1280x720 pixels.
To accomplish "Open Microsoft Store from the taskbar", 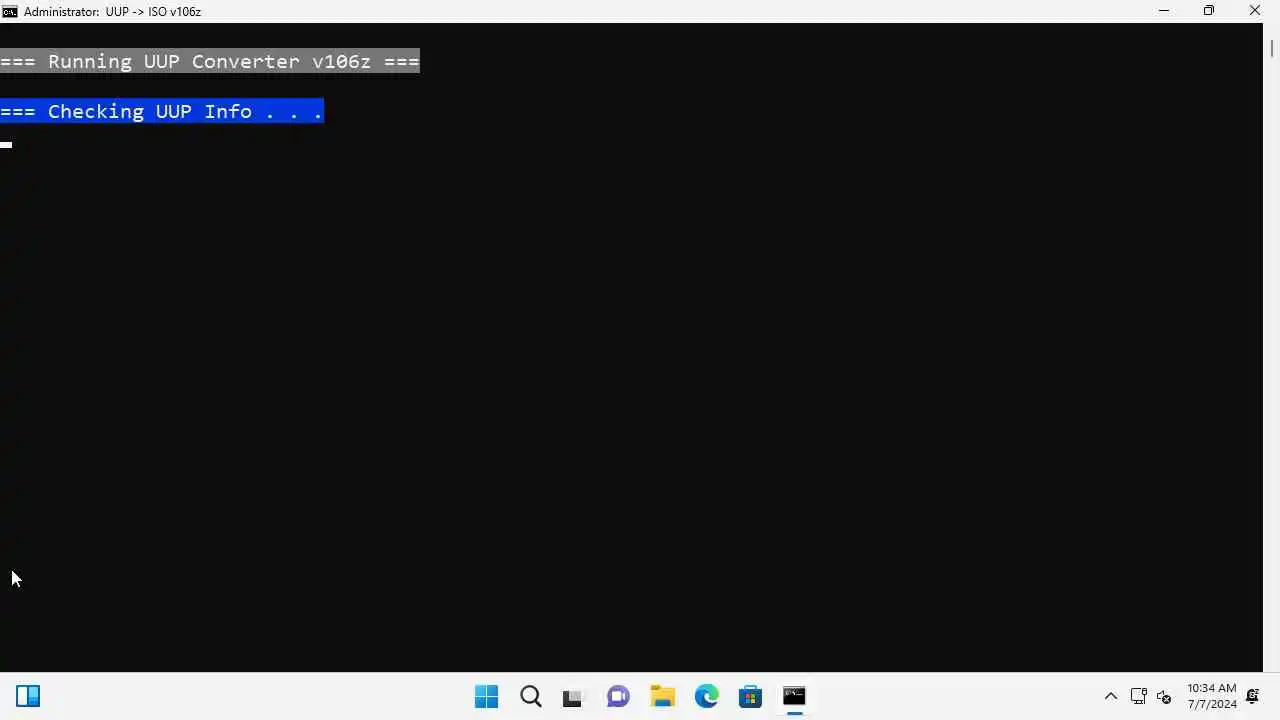I will pos(750,696).
